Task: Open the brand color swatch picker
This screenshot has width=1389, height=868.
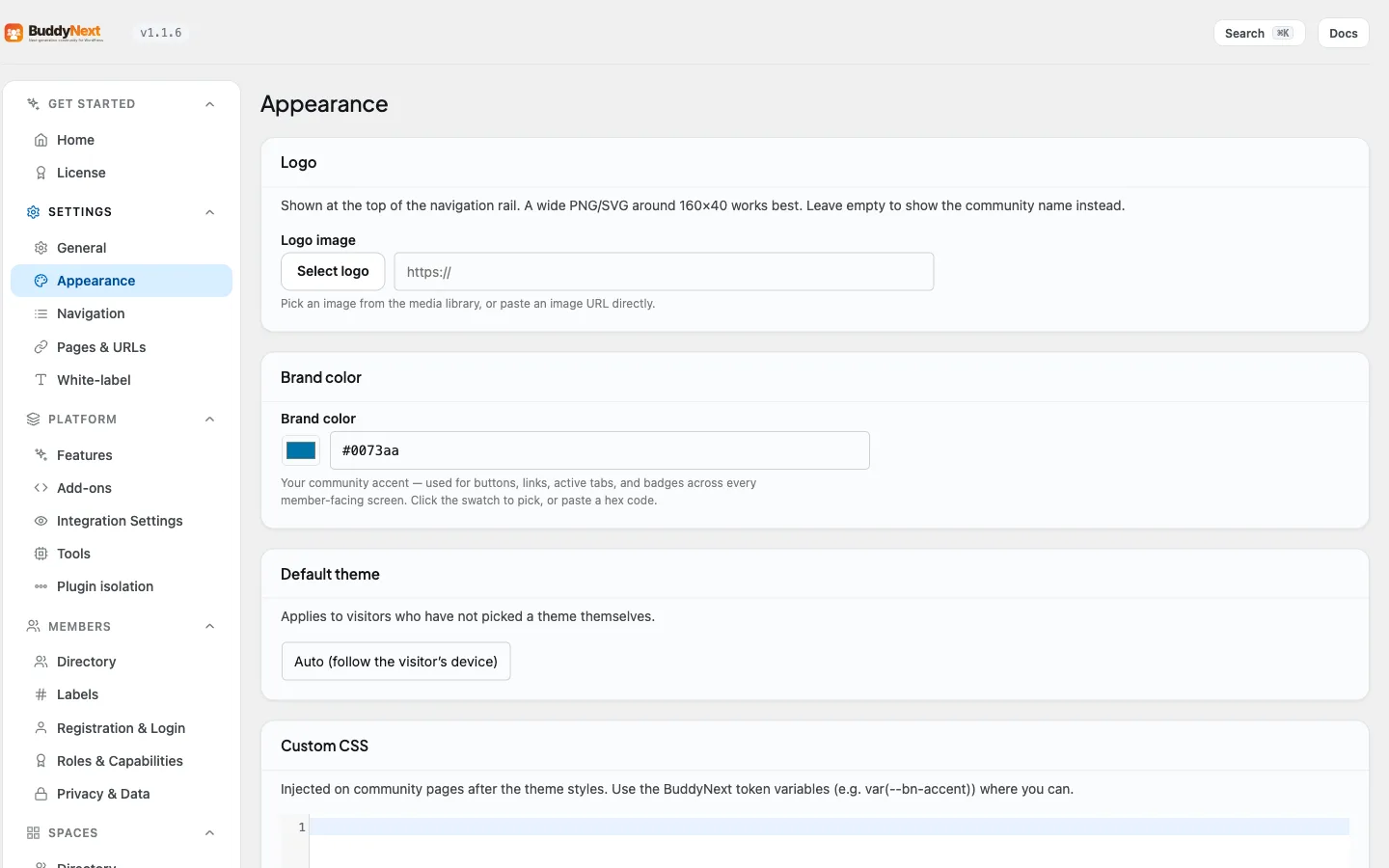Action: click(301, 450)
